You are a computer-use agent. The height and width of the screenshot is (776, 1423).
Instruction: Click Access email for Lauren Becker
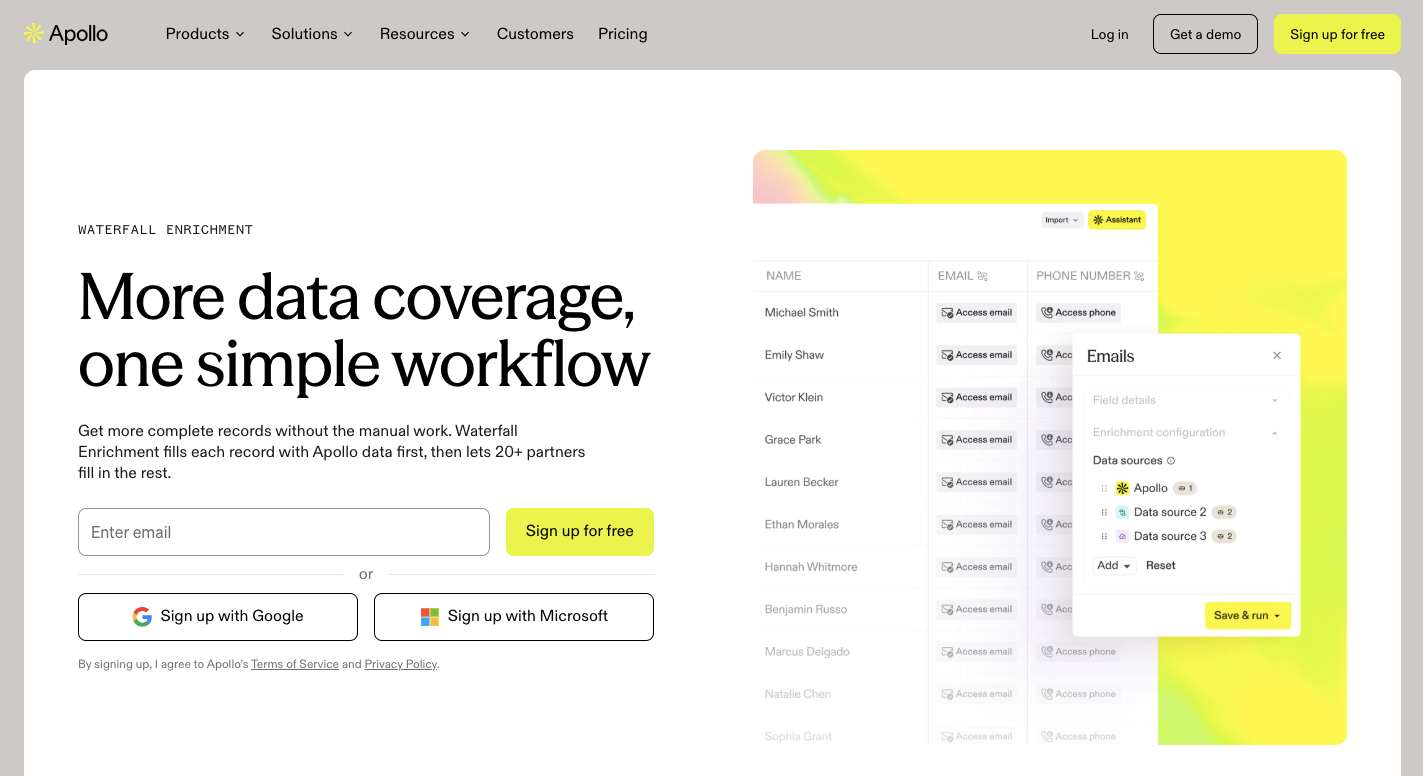pyautogui.click(x=977, y=482)
